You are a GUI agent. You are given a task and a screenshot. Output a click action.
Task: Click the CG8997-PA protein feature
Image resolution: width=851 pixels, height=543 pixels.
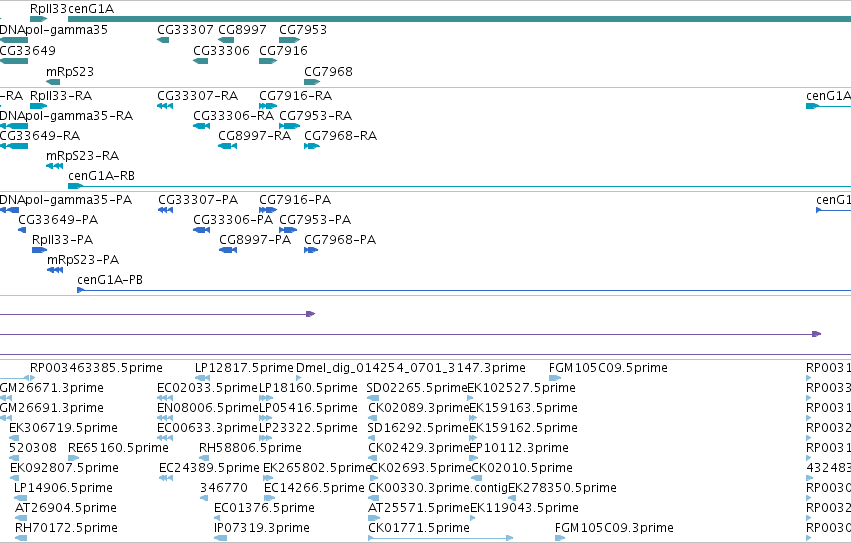228,250
